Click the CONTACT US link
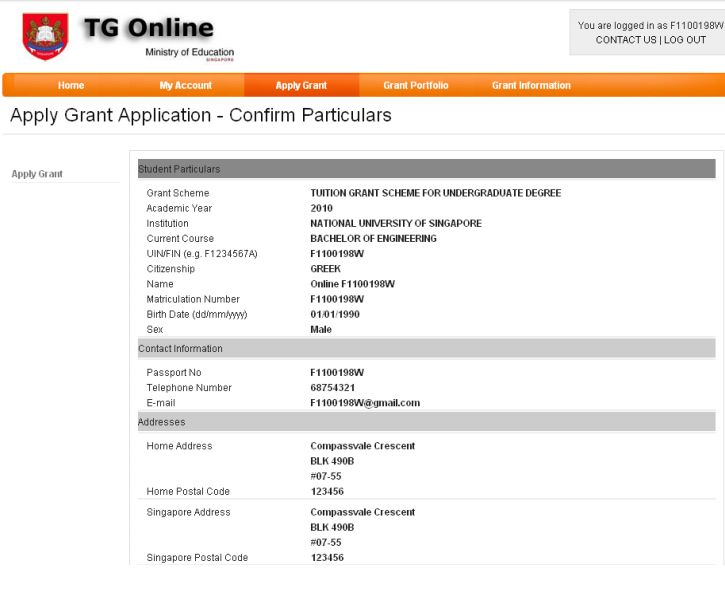 [626, 40]
